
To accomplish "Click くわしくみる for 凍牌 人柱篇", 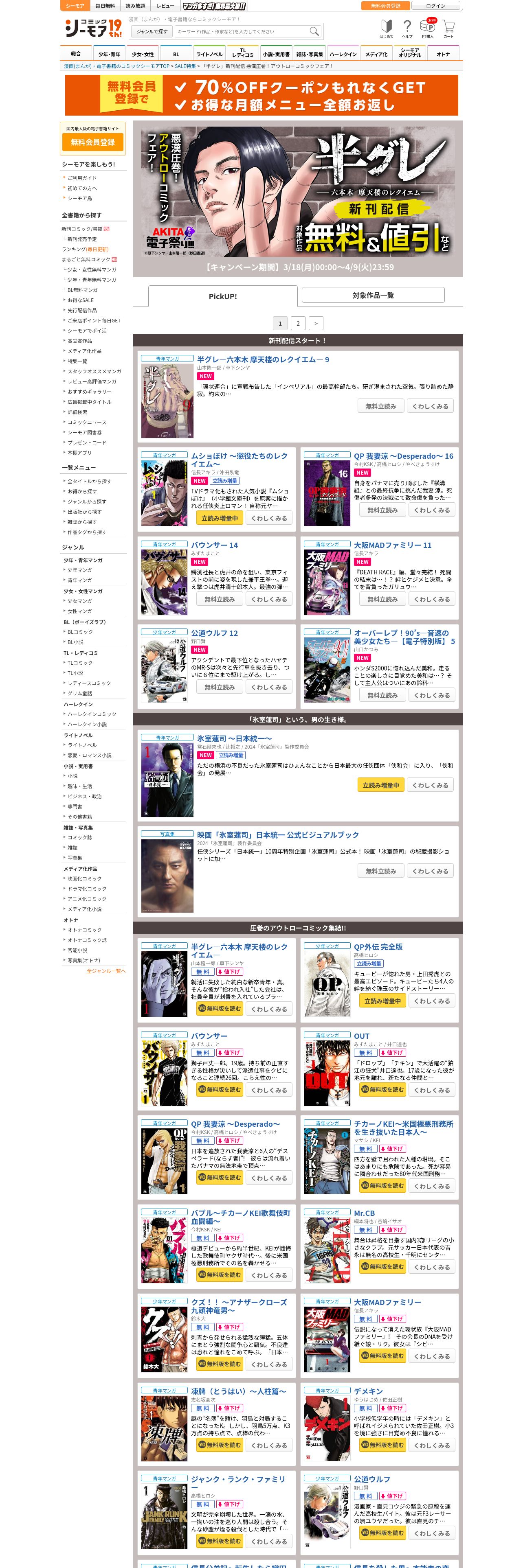I will tap(269, 1445).
